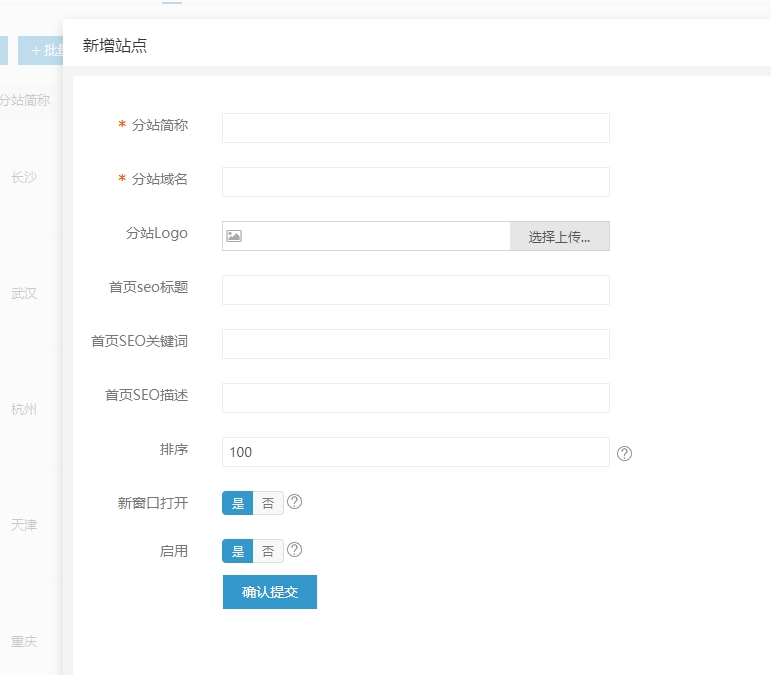Select the 首页SEO关键词 input field
The width and height of the screenshot is (771, 675).
415,344
